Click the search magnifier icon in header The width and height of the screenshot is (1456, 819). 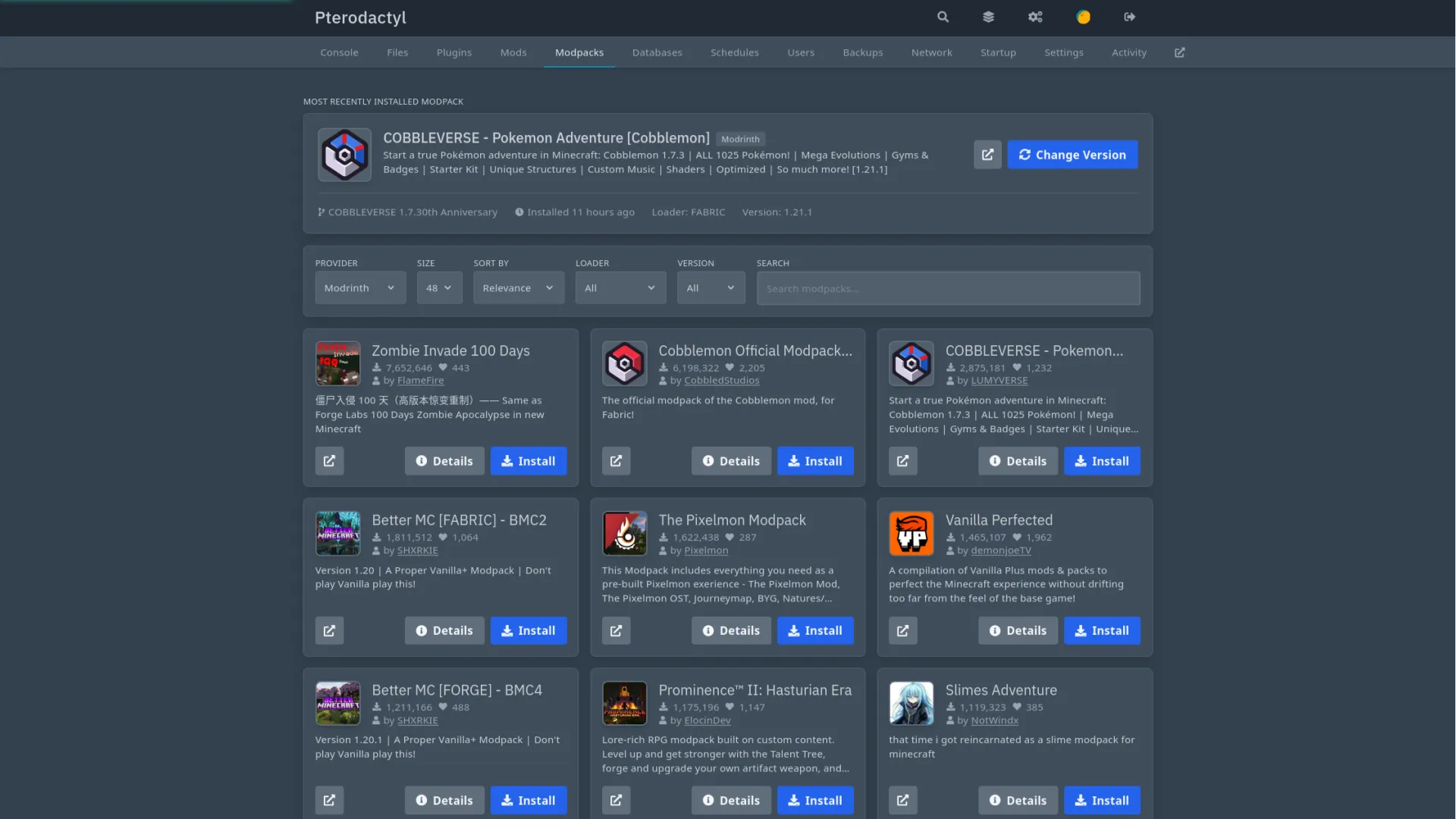pyautogui.click(x=943, y=17)
